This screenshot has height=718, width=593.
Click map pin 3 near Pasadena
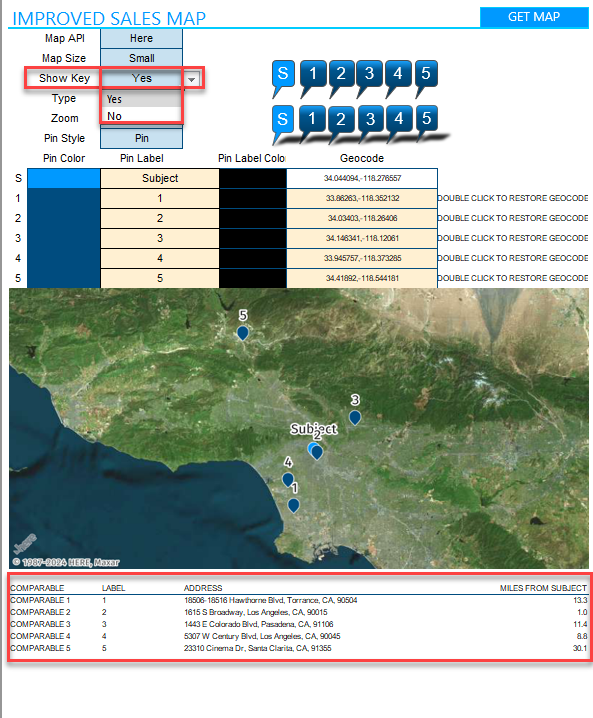click(355, 418)
